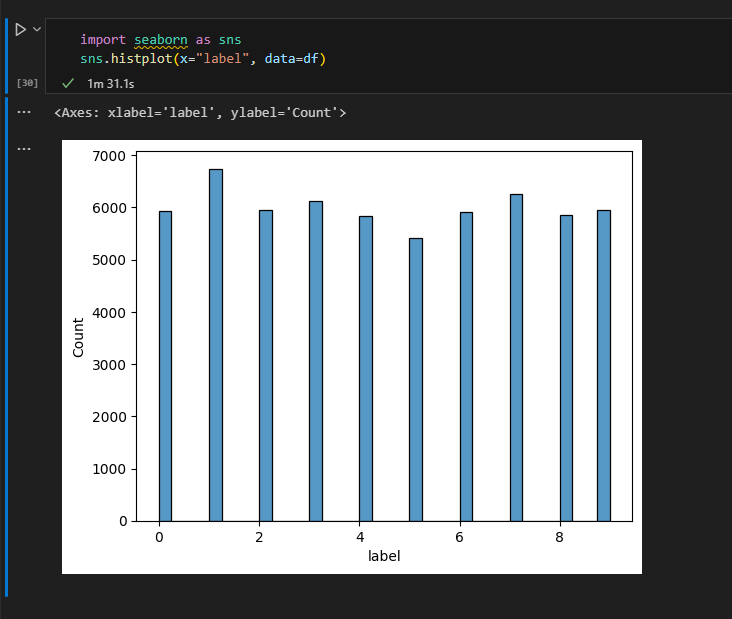
Task: Click the 'label' x-axis title
Action: point(384,556)
